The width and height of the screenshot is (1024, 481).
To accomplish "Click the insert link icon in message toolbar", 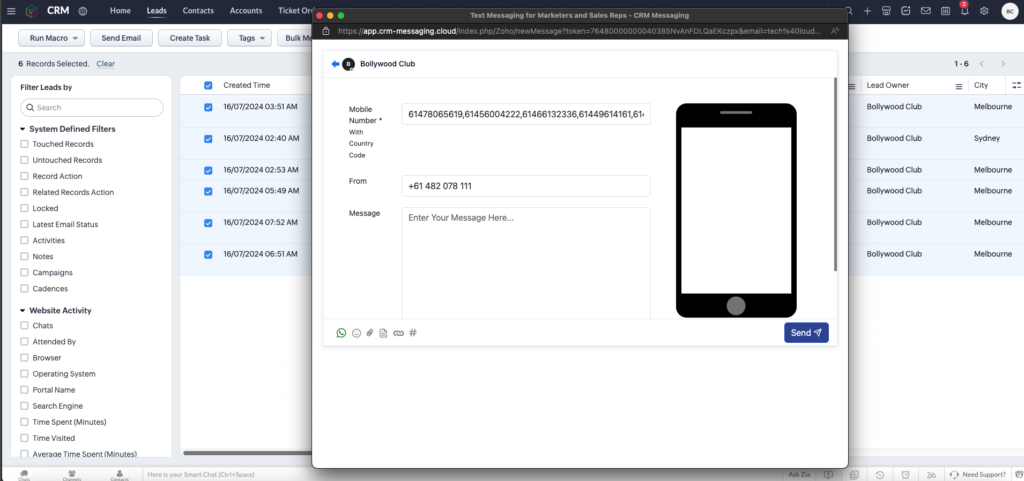I will click(398, 333).
